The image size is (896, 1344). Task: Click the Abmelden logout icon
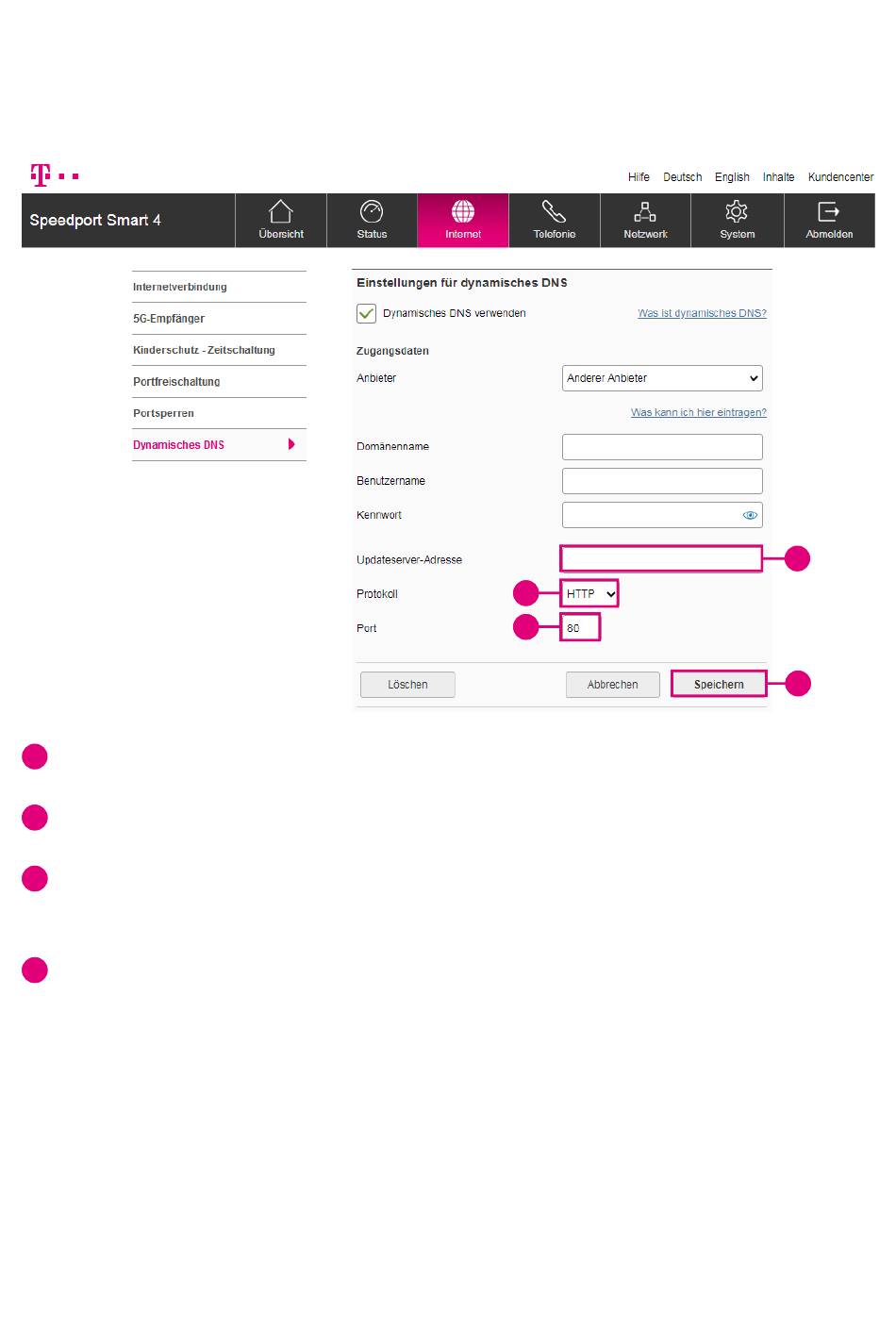pos(829,212)
